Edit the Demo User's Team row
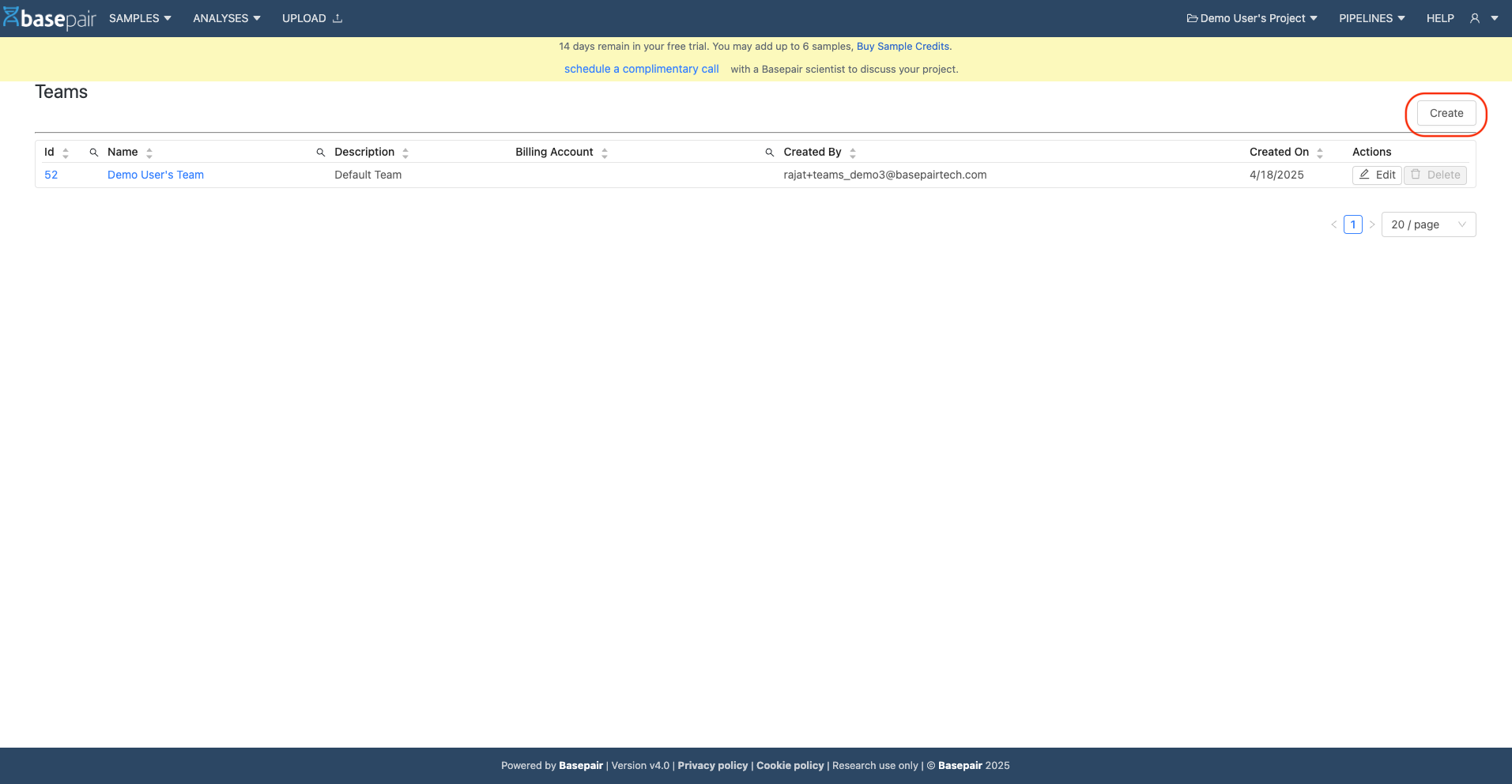The image size is (1512, 784). 1377,175
